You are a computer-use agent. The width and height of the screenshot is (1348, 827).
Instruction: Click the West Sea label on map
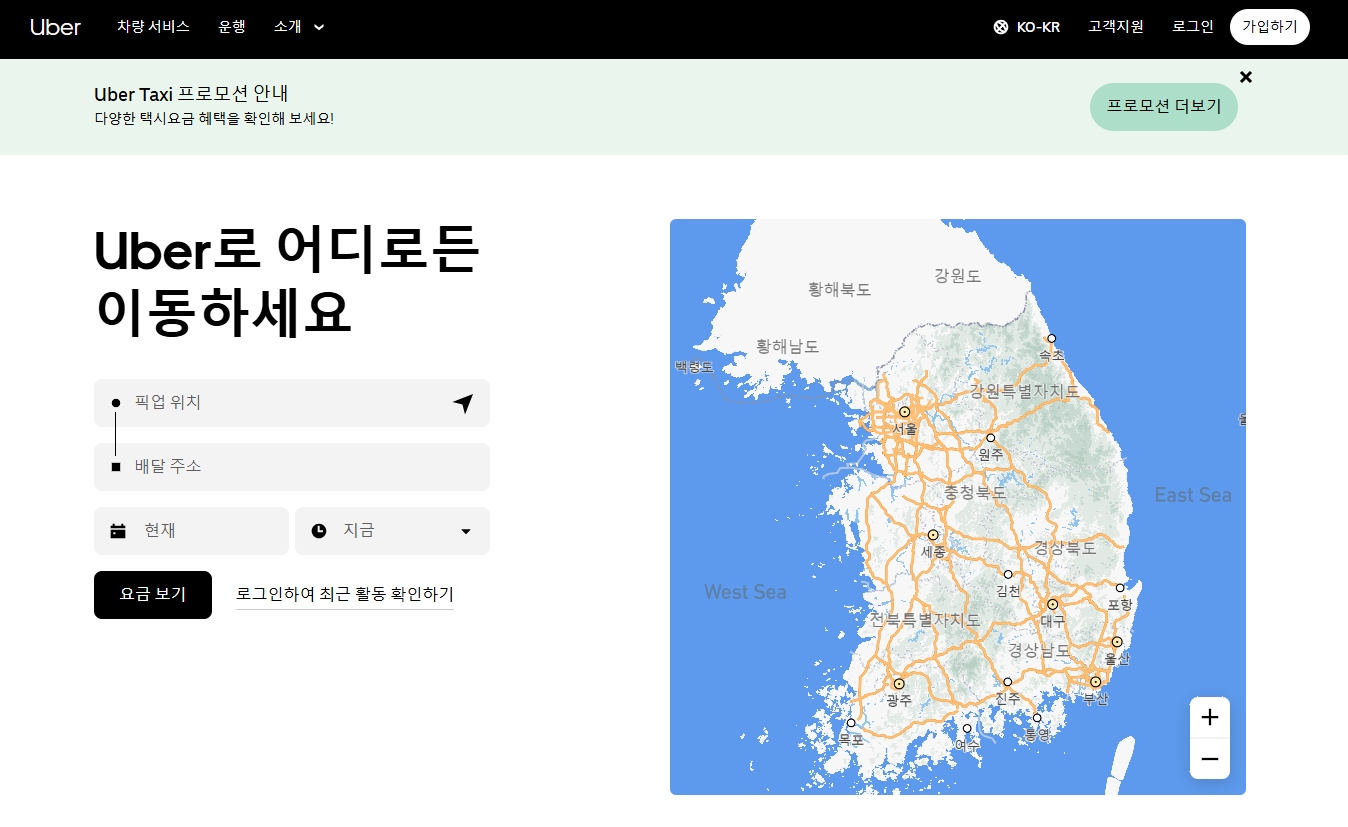[745, 592]
